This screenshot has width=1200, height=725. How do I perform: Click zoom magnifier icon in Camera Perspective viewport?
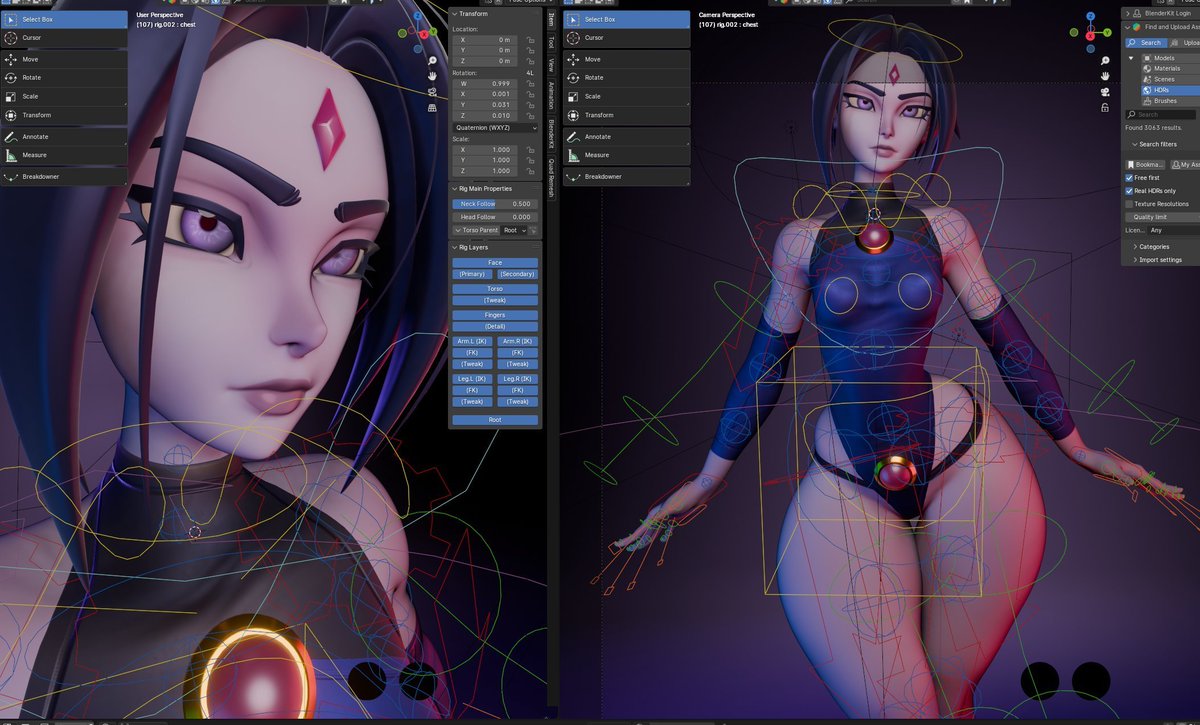pos(1105,61)
